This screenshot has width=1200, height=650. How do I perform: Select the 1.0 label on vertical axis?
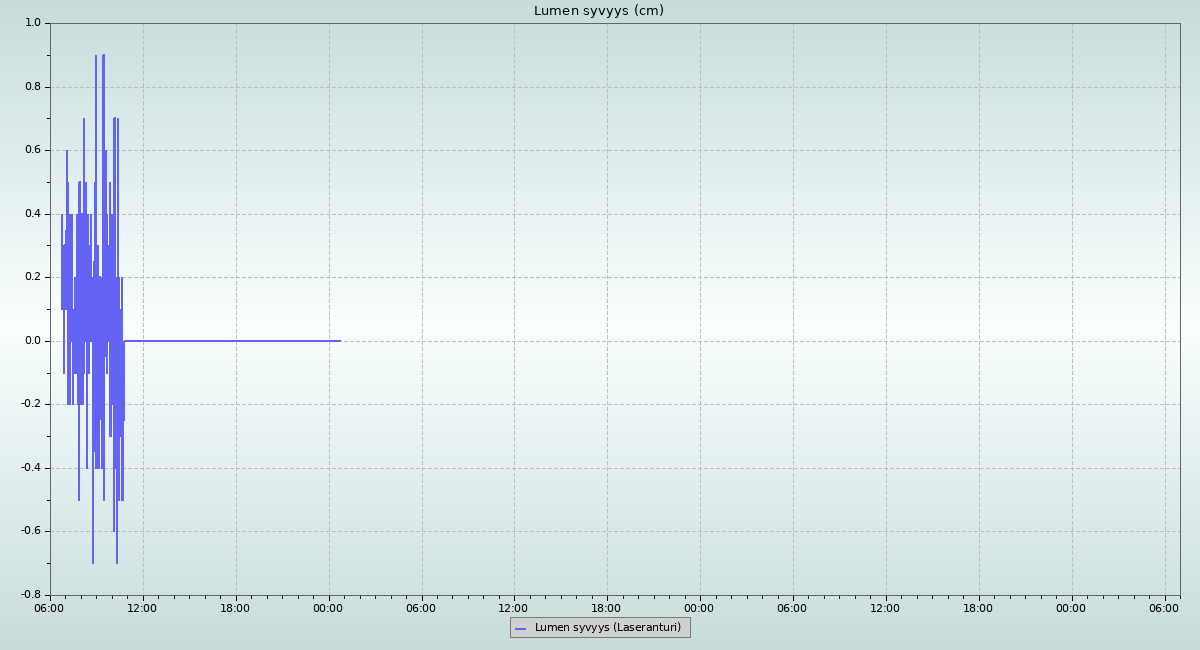33,23
